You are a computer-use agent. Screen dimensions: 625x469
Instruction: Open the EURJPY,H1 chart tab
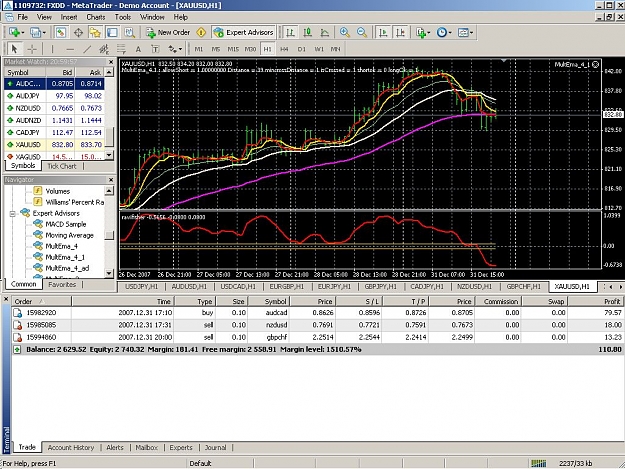pyautogui.click(x=335, y=287)
